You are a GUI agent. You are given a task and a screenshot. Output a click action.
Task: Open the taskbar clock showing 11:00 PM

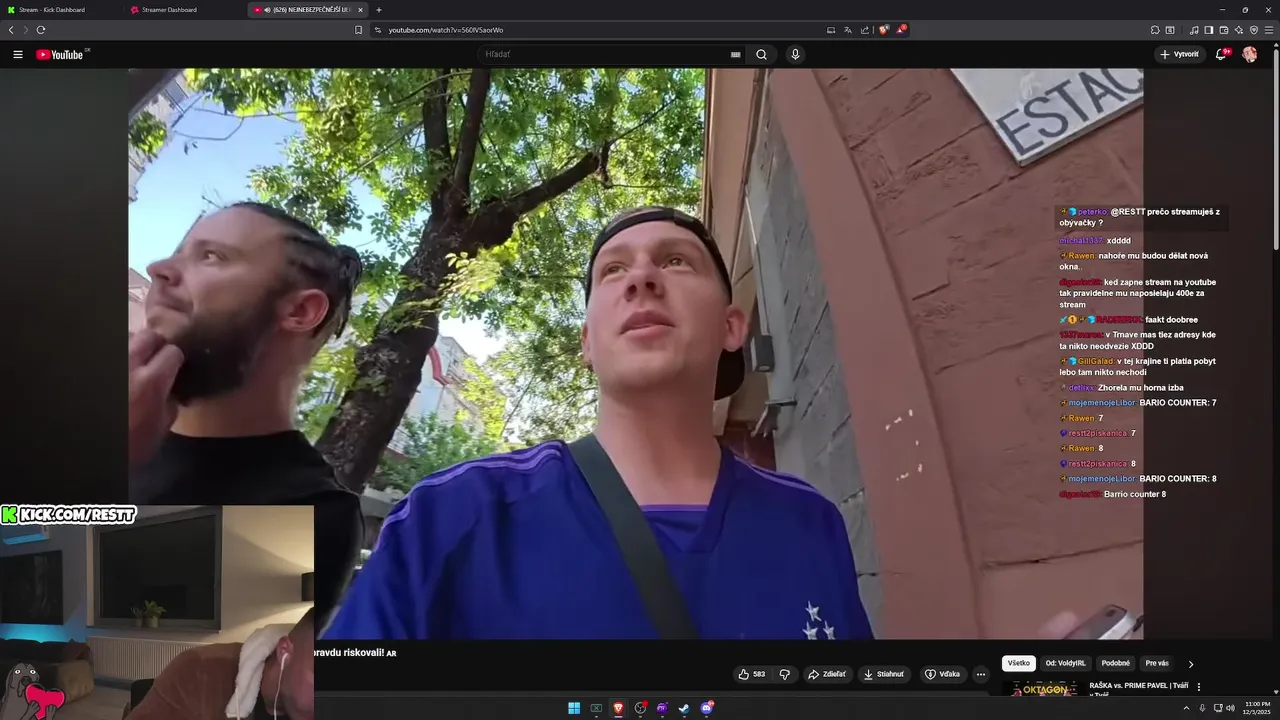click(x=1257, y=708)
